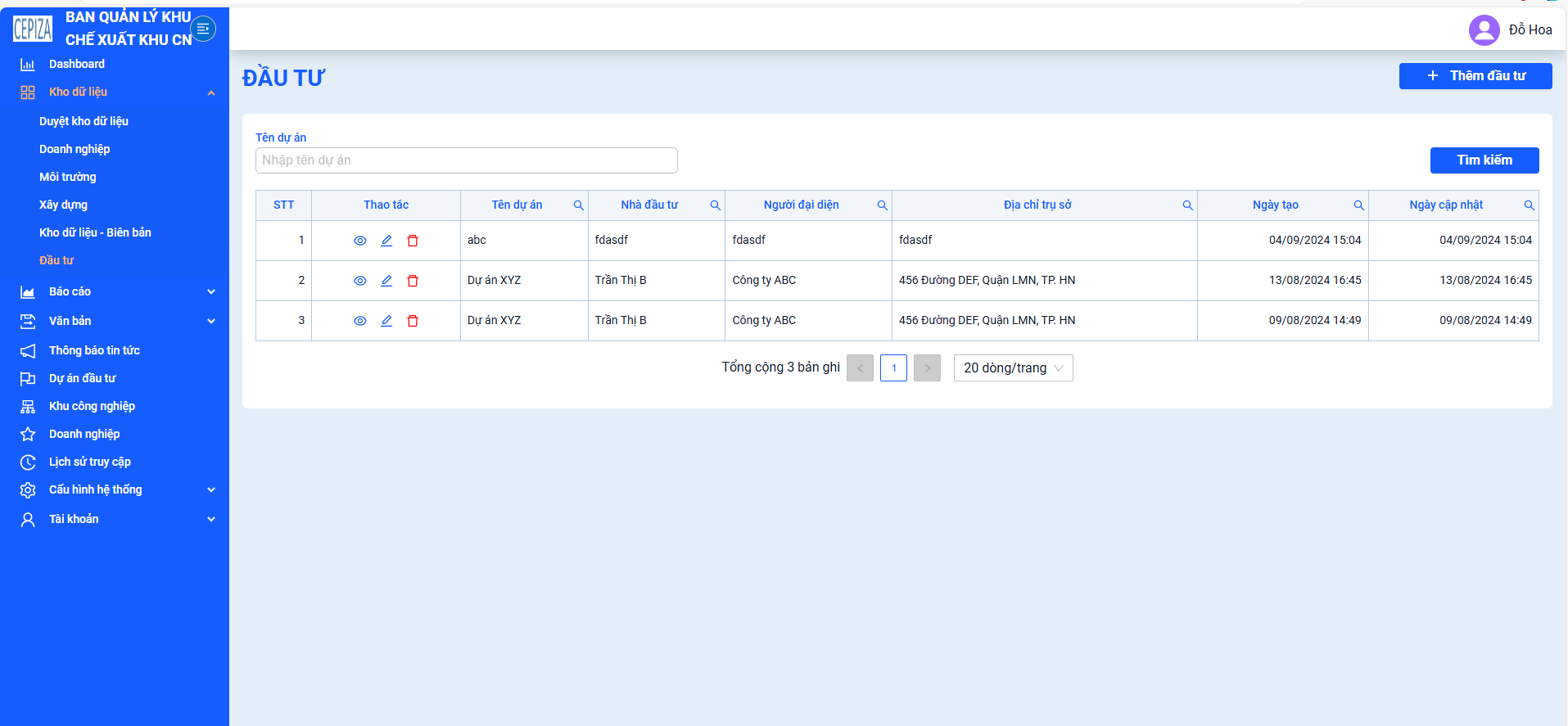This screenshot has height=726, width=1568.
Task: Edit the row with project abc
Action: pyautogui.click(x=386, y=241)
